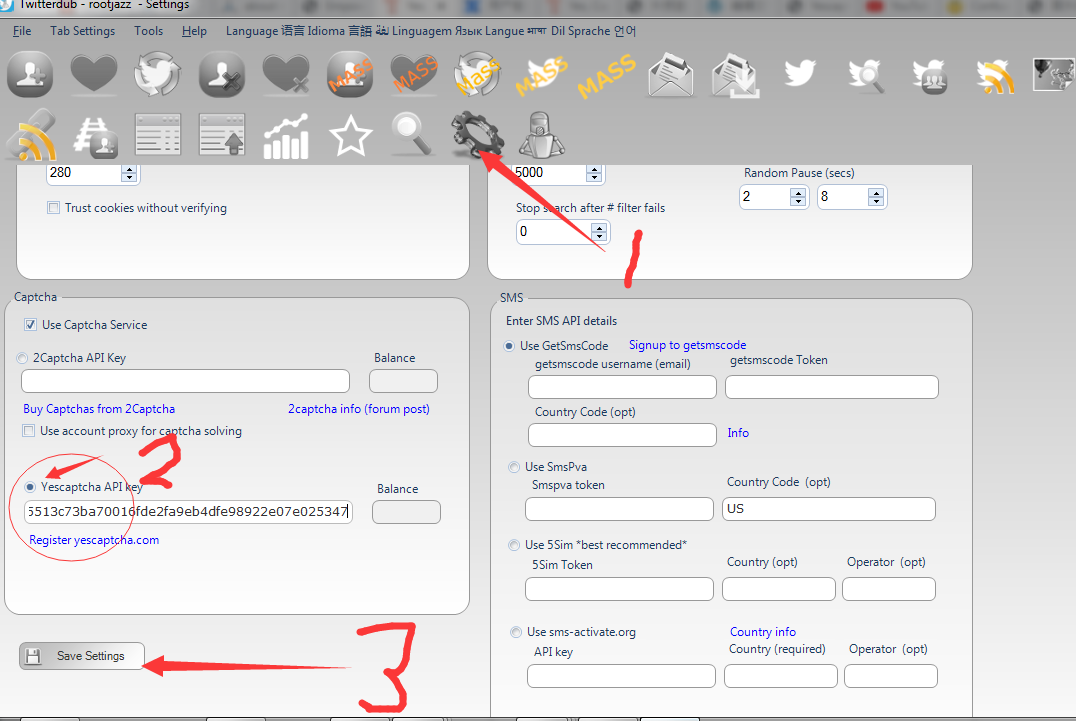Click the list with upload arrow icon
The image size is (1076, 721).
(222, 134)
